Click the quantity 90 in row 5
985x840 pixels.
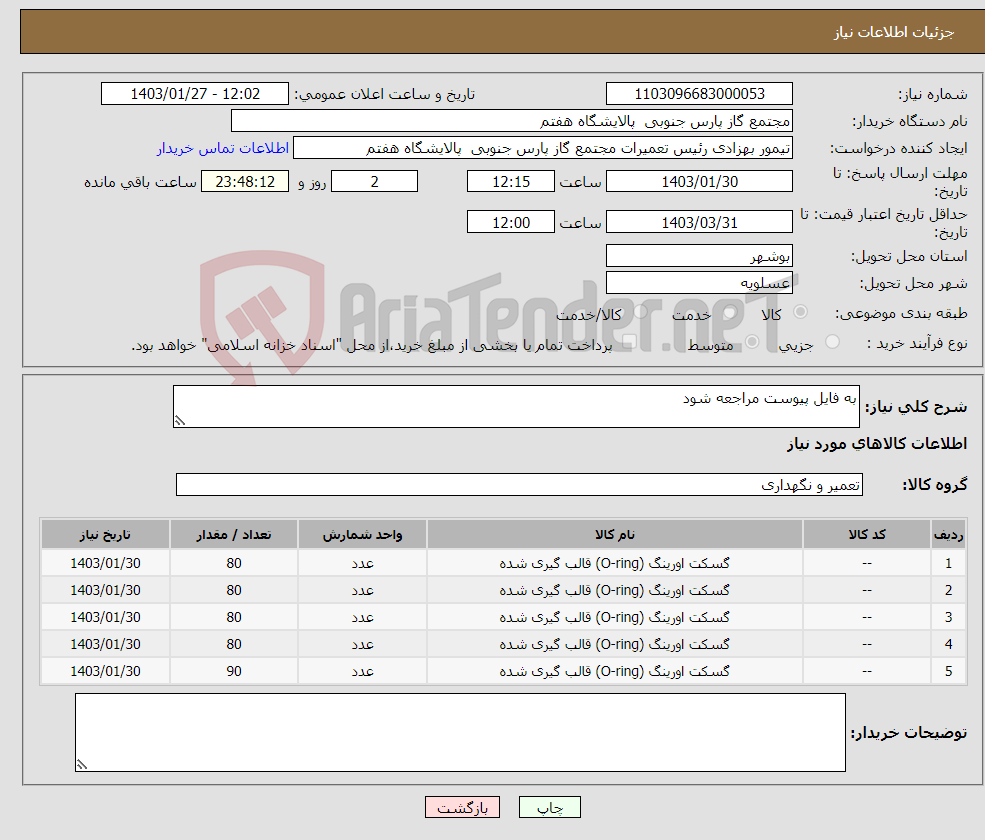click(x=234, y=672)
